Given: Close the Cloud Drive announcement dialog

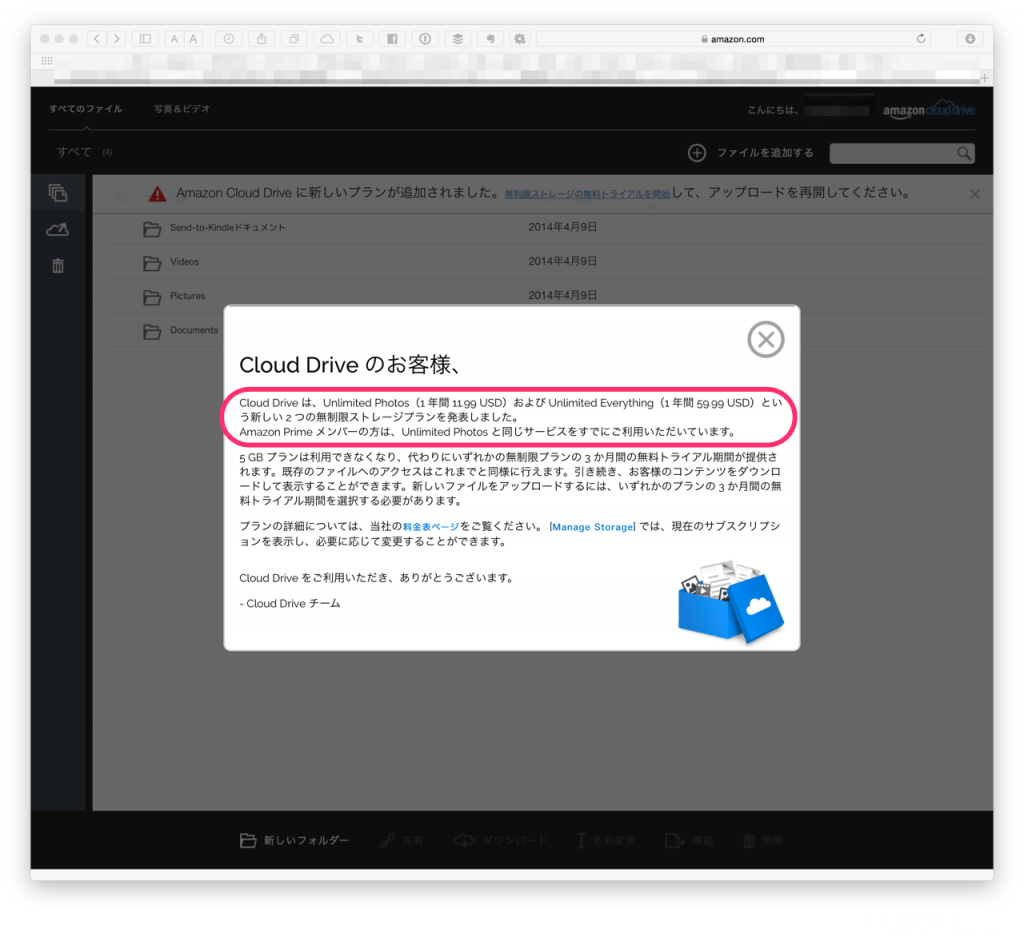Looking at the screenshot, I should [x=765, y=340].
